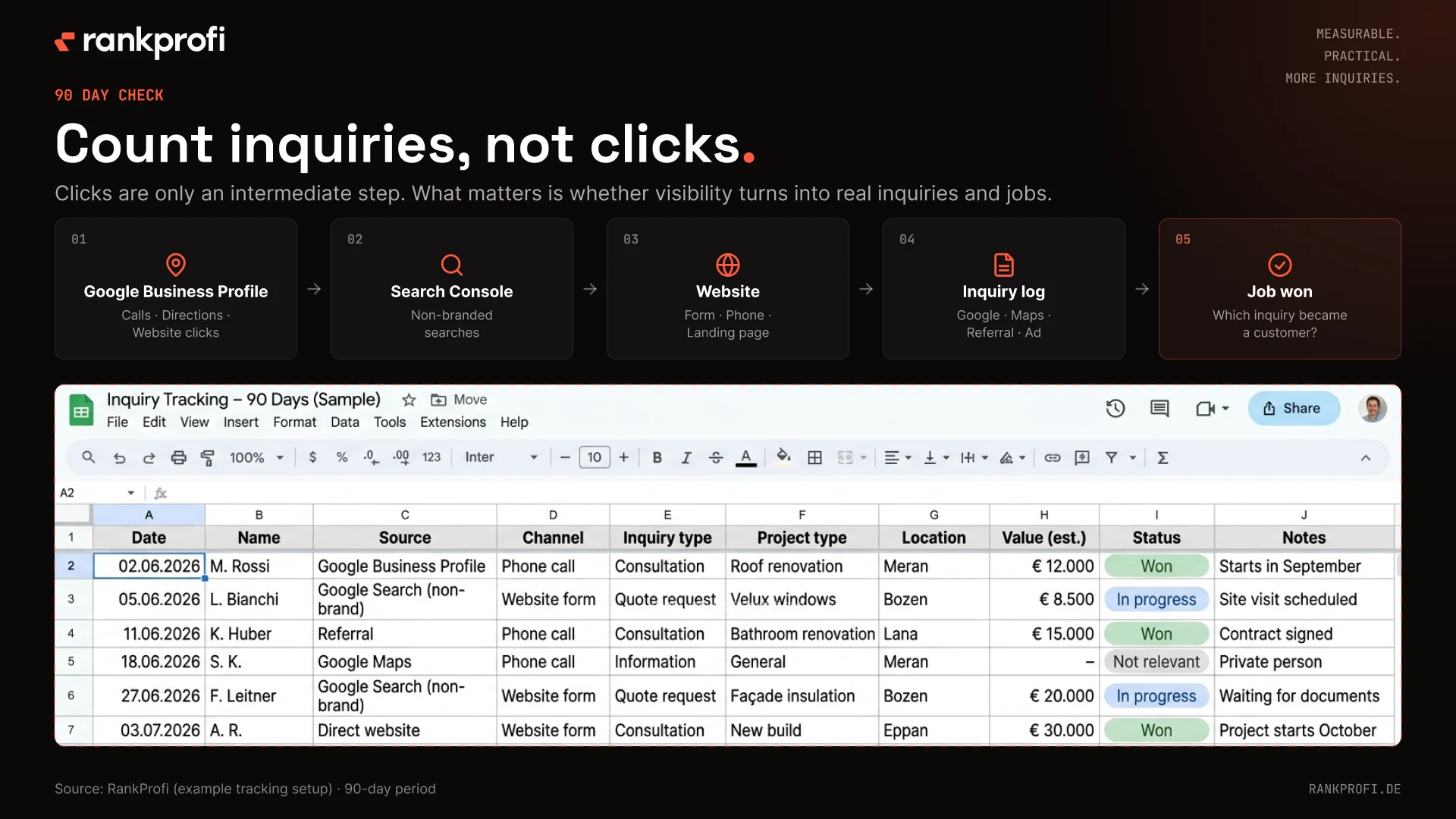Image resolution: width=1456 pixels, height=819 pixels.
Task: Open the text rotation dropdown
Action: [1012, 457]
